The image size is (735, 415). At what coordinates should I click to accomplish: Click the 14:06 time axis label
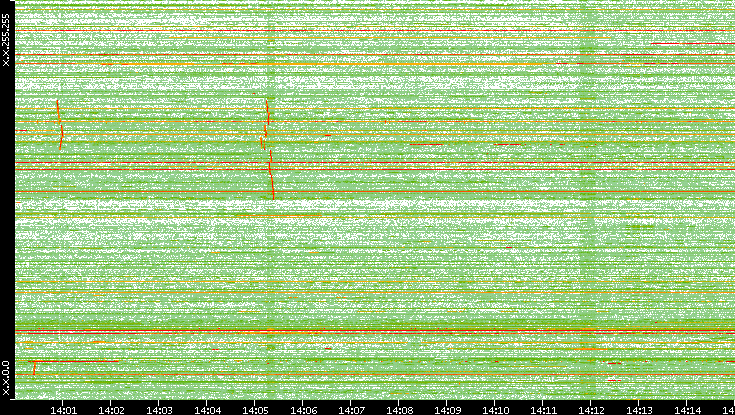pos(302,410)
